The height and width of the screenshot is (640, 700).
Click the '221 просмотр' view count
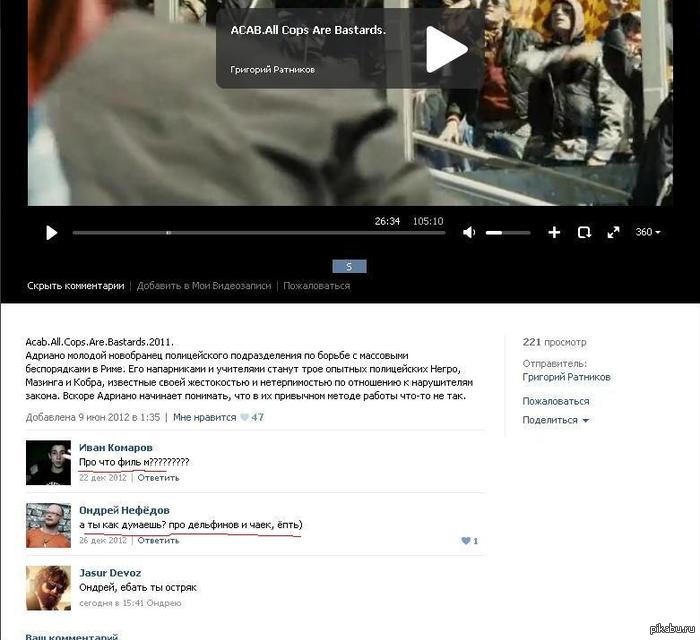pos(554,342)
